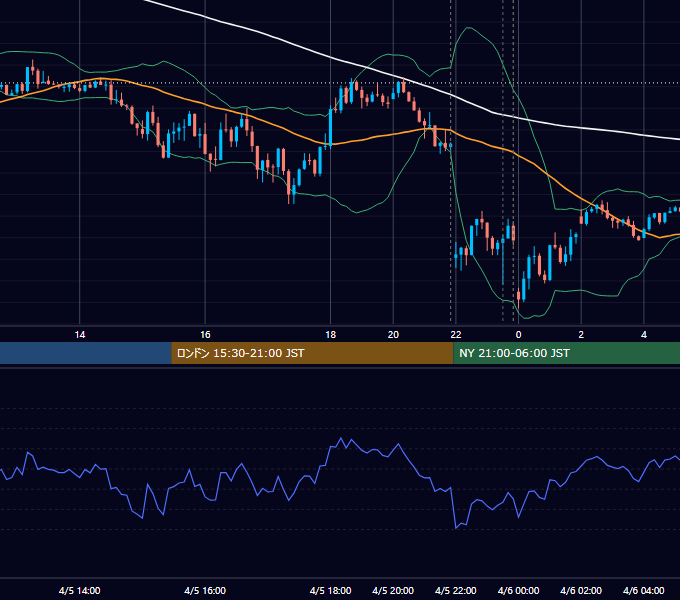This screenshot has height=600, width=680.
Task: Click the 4/5 20:00 label on indicator axis
Action: [x=393, y=590]
